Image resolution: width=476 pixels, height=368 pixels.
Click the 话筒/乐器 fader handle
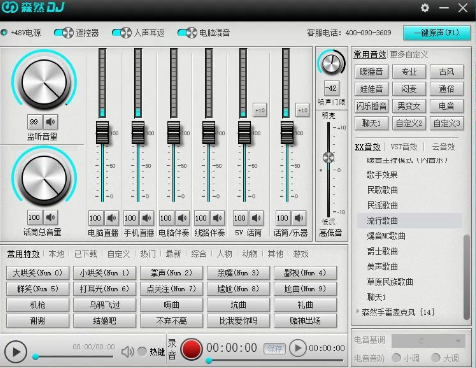point(287,133)
